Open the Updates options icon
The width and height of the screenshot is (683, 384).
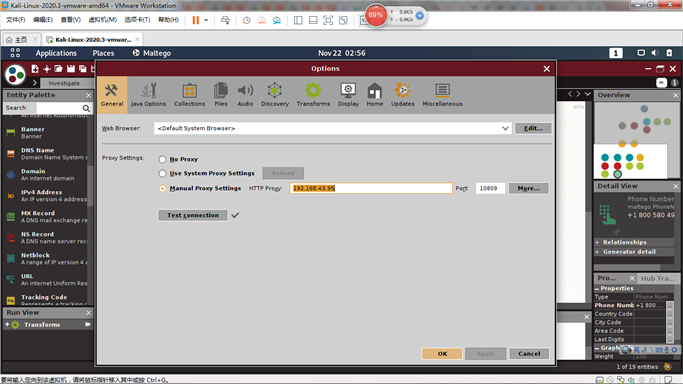point(402,94)
